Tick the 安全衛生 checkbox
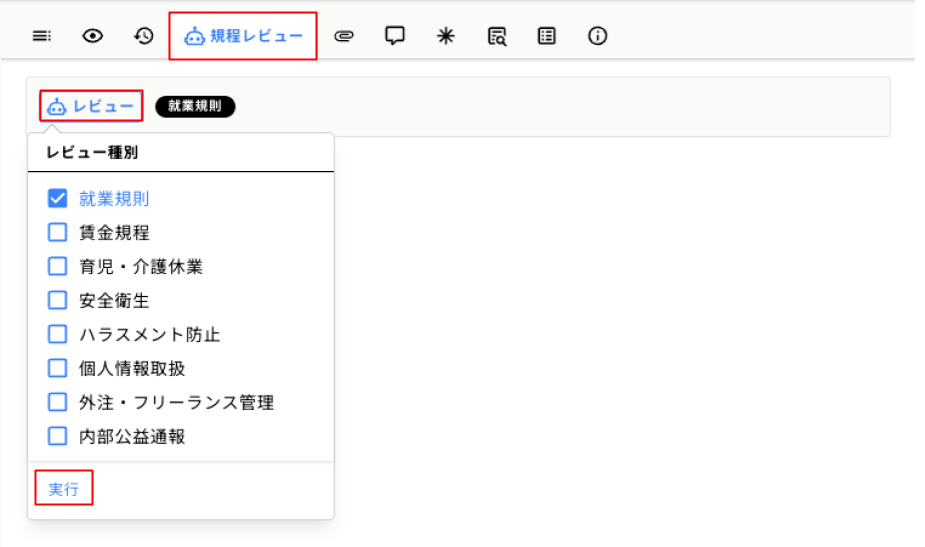 pyautogui.click(x=58, y=300)
